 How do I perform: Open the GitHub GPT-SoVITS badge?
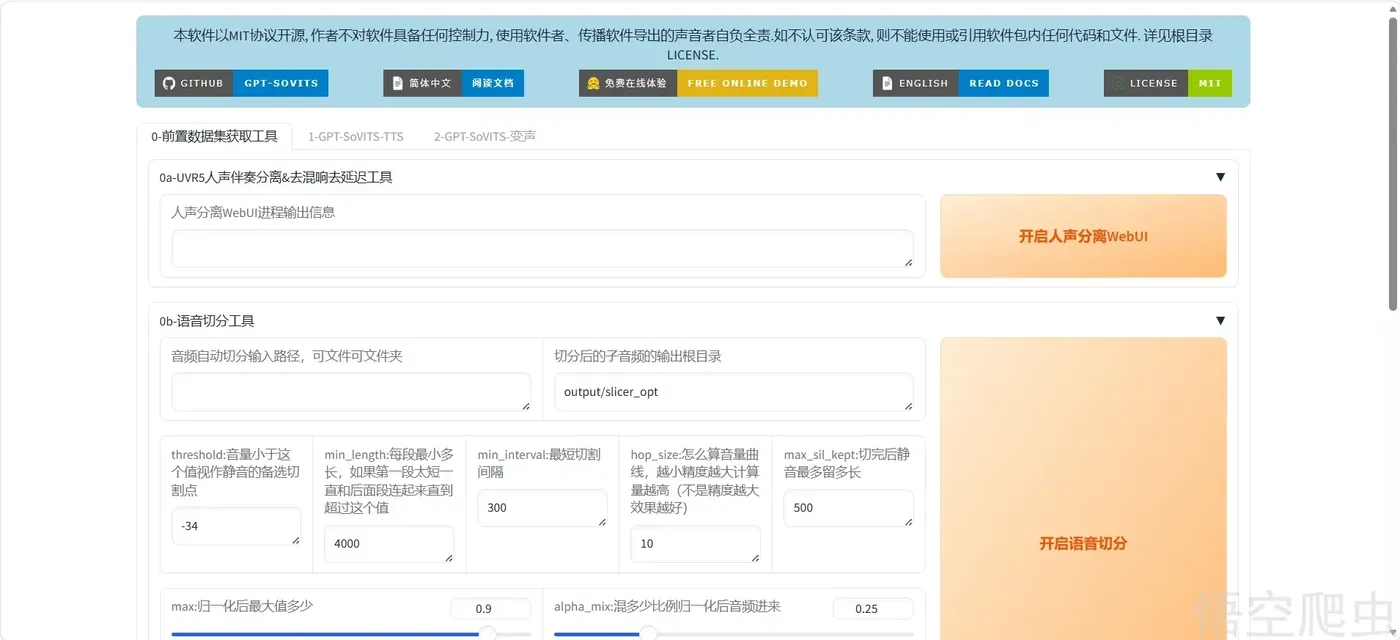tap(241, 83)
